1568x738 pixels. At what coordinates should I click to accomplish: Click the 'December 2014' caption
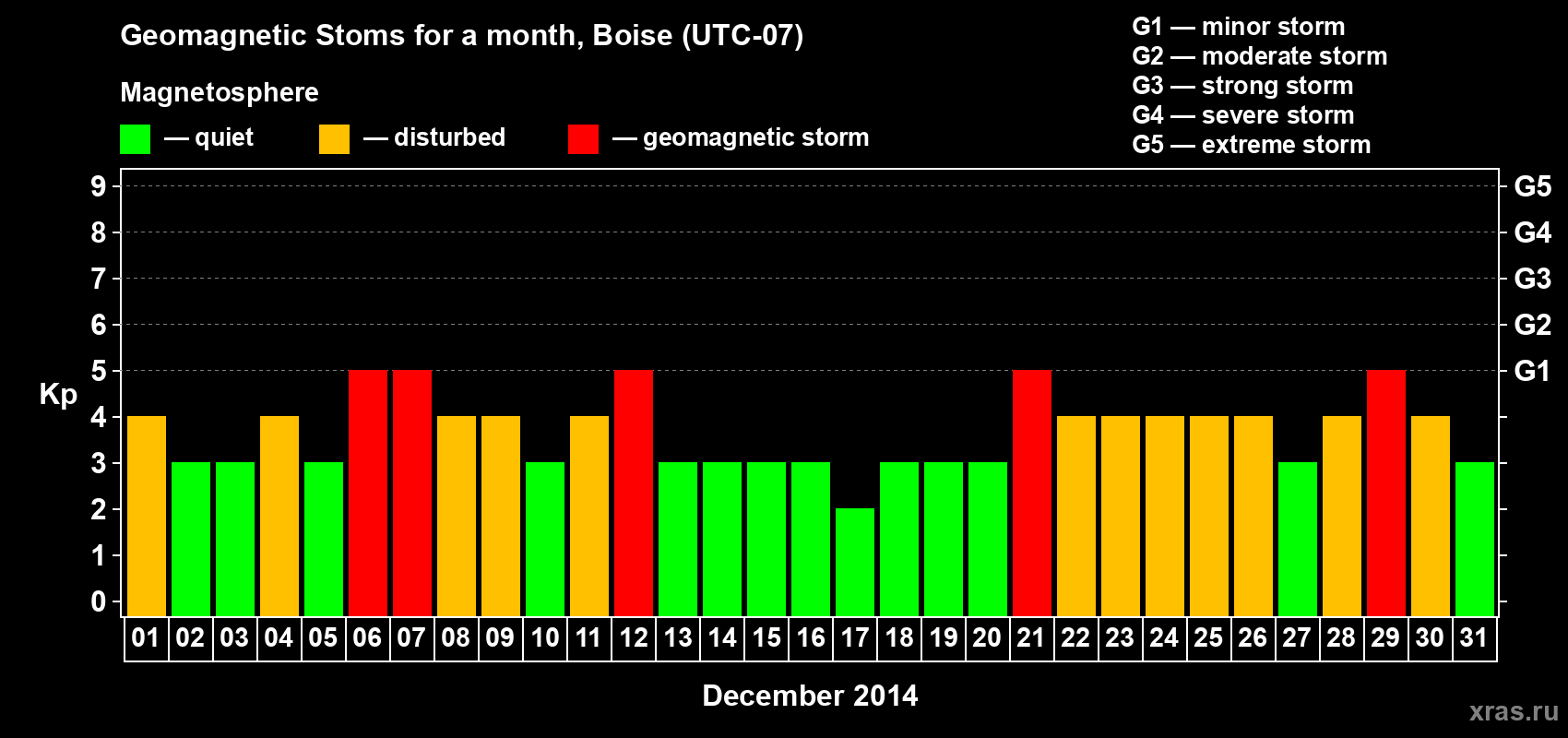[x=810, y=696]
